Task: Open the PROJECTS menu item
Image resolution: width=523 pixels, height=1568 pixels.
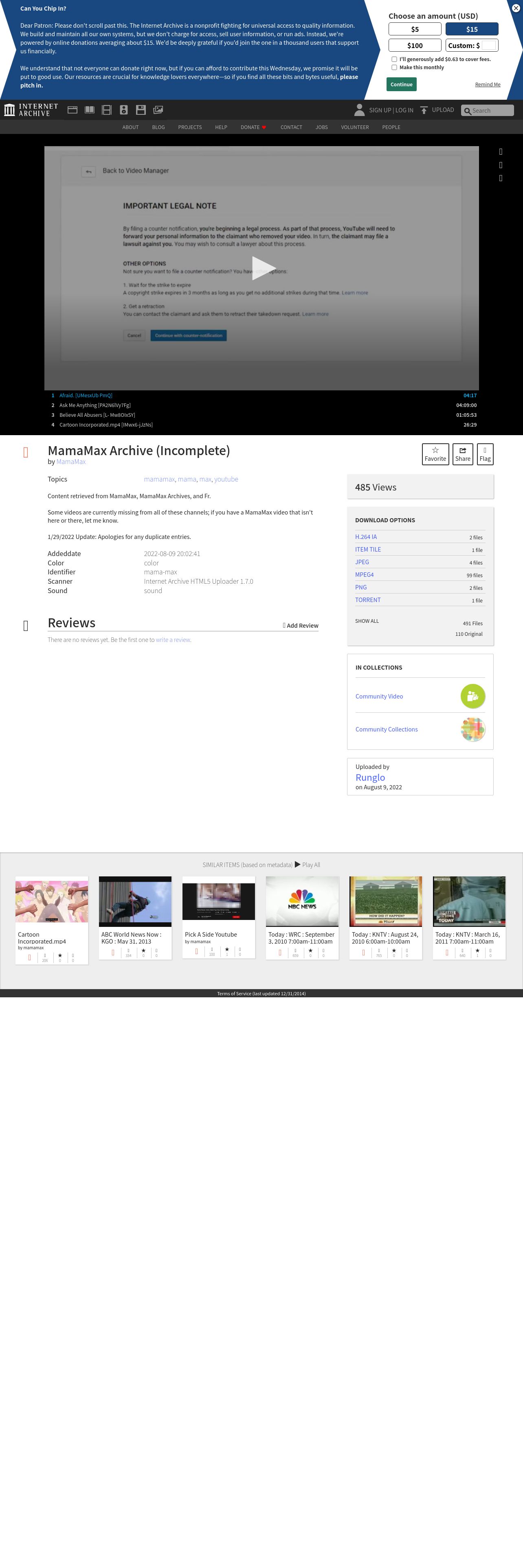Action: point(190,127)
